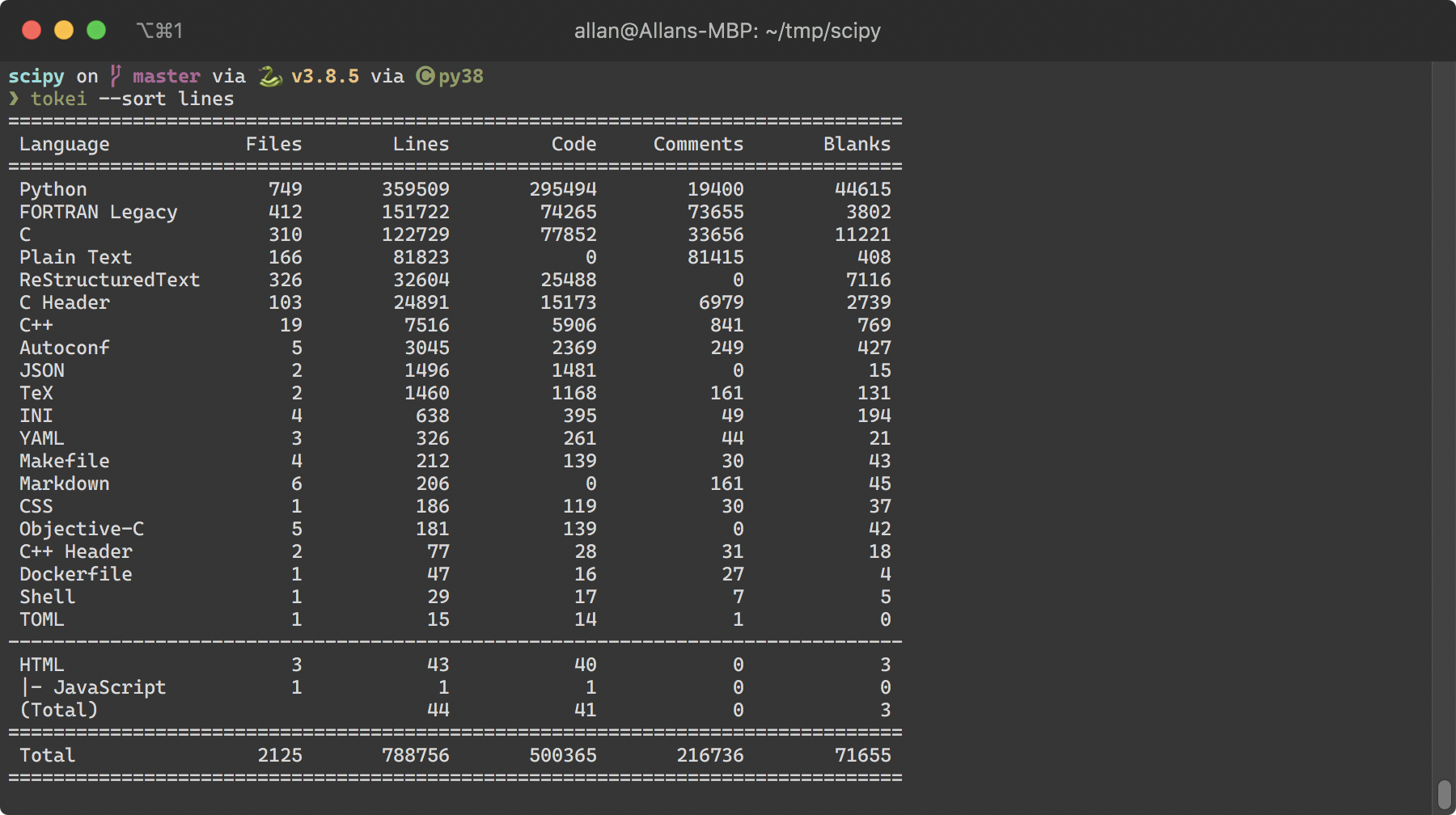Click total comments value 216736
Screen dimensions: 1456x815
710,755
